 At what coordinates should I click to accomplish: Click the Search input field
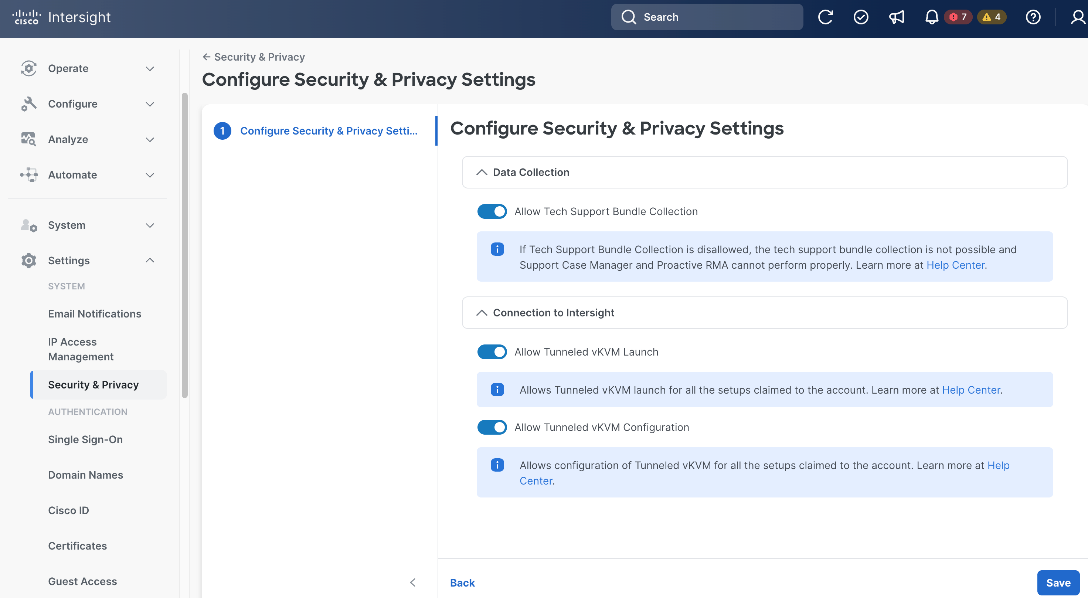click(x=706, y=17)
